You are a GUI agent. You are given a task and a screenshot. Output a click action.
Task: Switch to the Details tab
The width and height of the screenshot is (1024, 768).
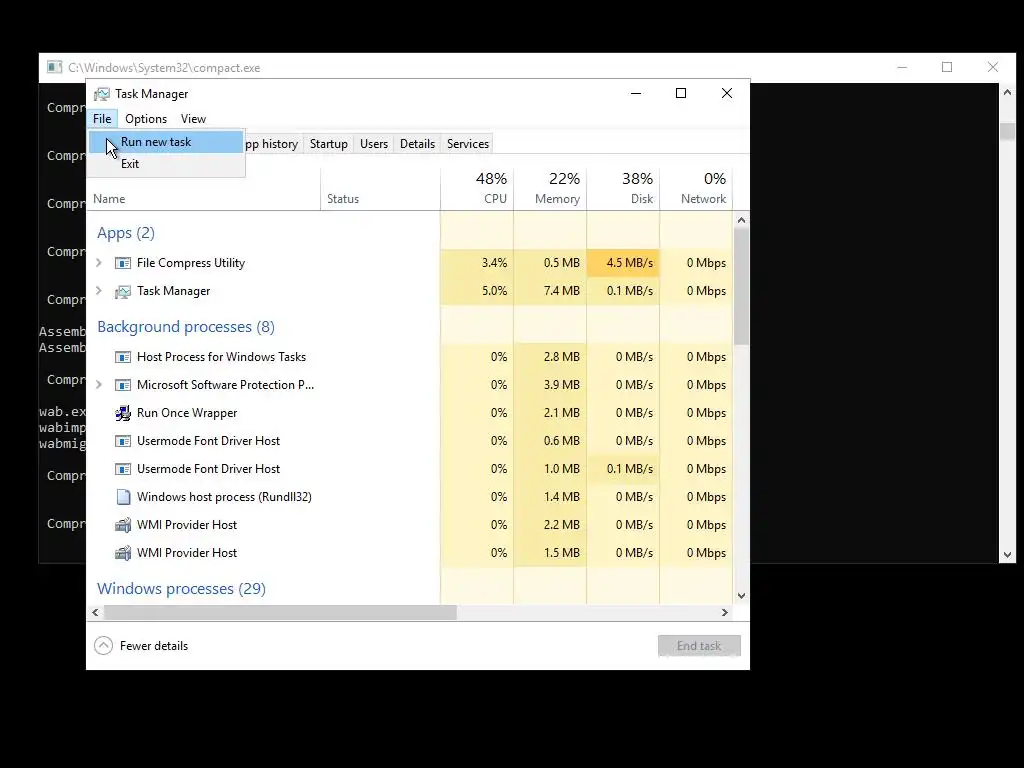(x=417, y=144)
